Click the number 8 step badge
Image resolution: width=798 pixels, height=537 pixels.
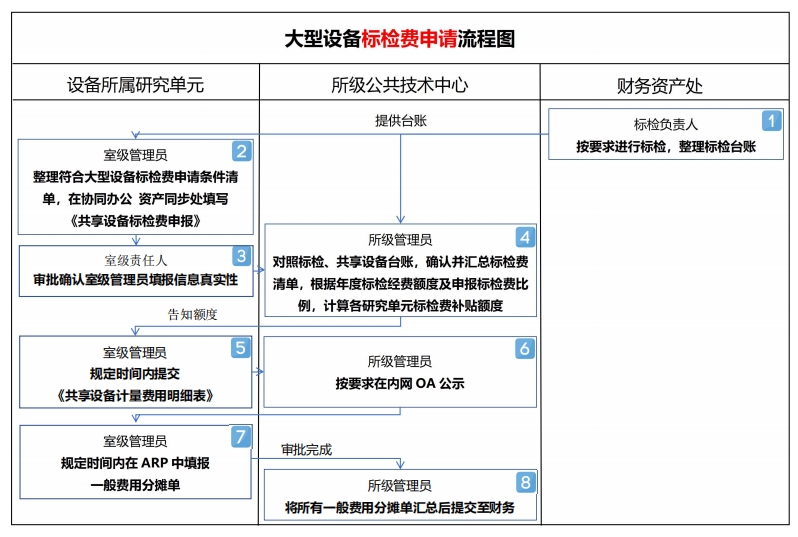(525, 483)
